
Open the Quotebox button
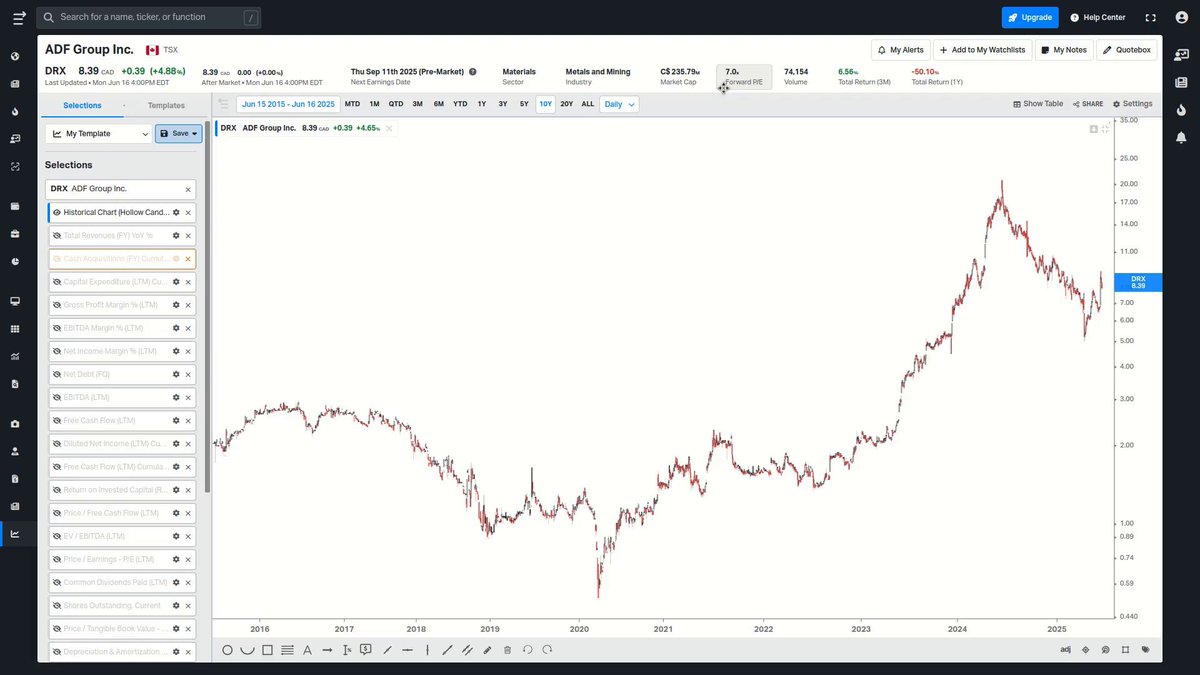click(1126, 50)
